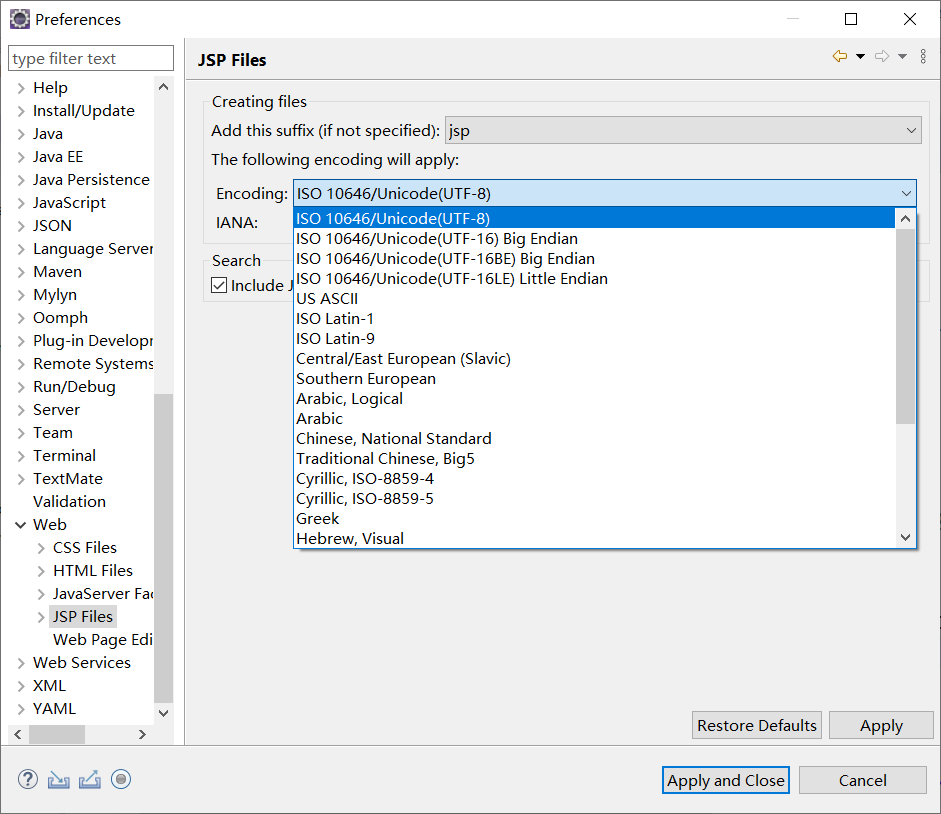Select Server preference category
941x814 pixels.
point(56,410)
